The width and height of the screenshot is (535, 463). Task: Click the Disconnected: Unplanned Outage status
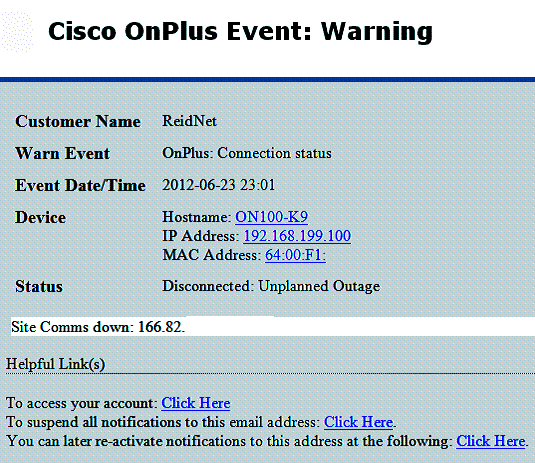pos(271,286)
